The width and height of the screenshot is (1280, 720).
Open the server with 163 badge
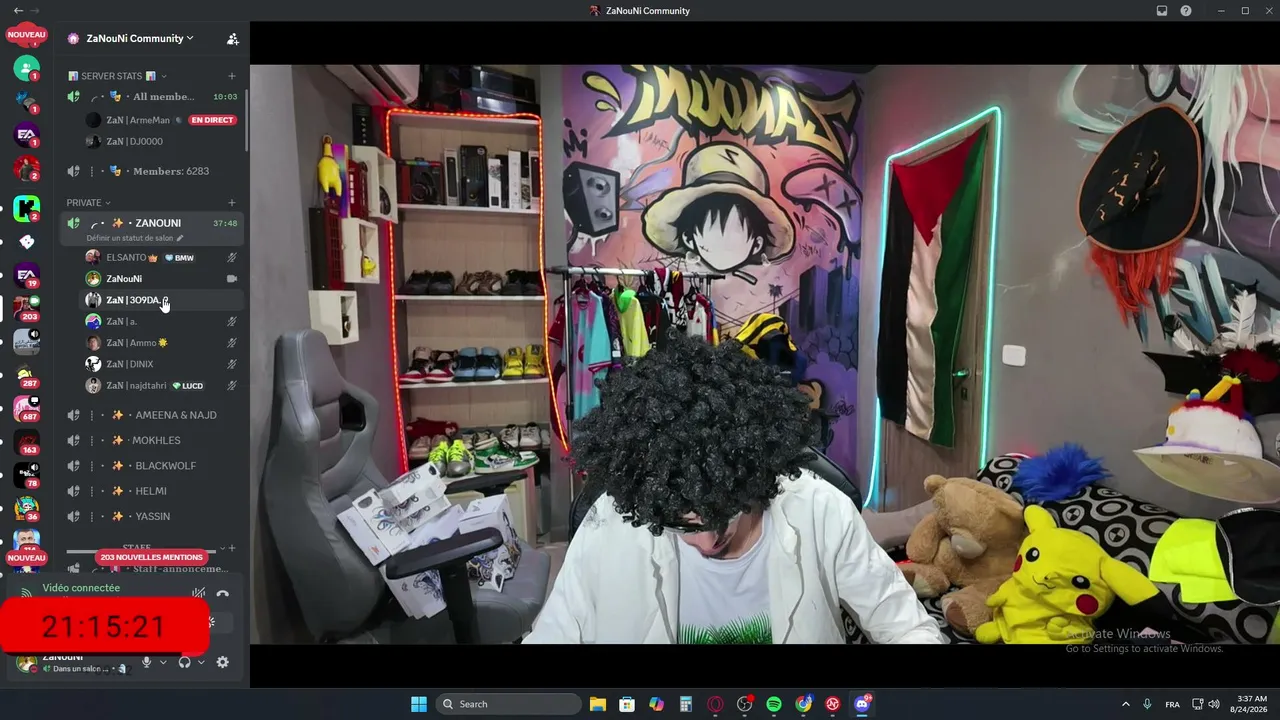(x=27, y=443)
